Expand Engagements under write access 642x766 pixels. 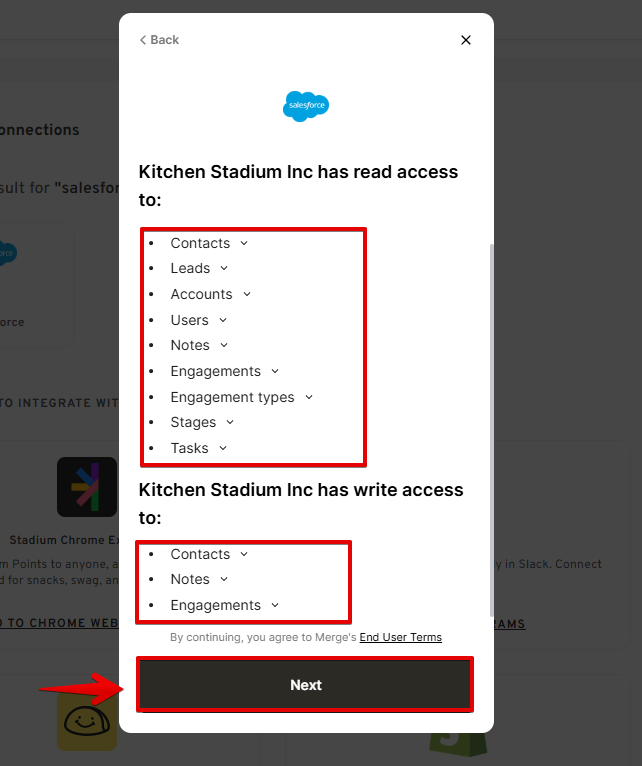[x=275, y=605]
